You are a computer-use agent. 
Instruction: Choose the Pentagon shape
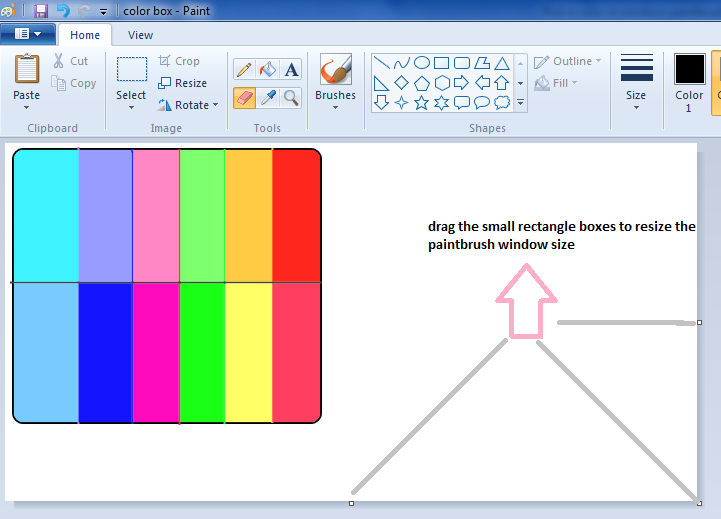click(x=422, y=83)
